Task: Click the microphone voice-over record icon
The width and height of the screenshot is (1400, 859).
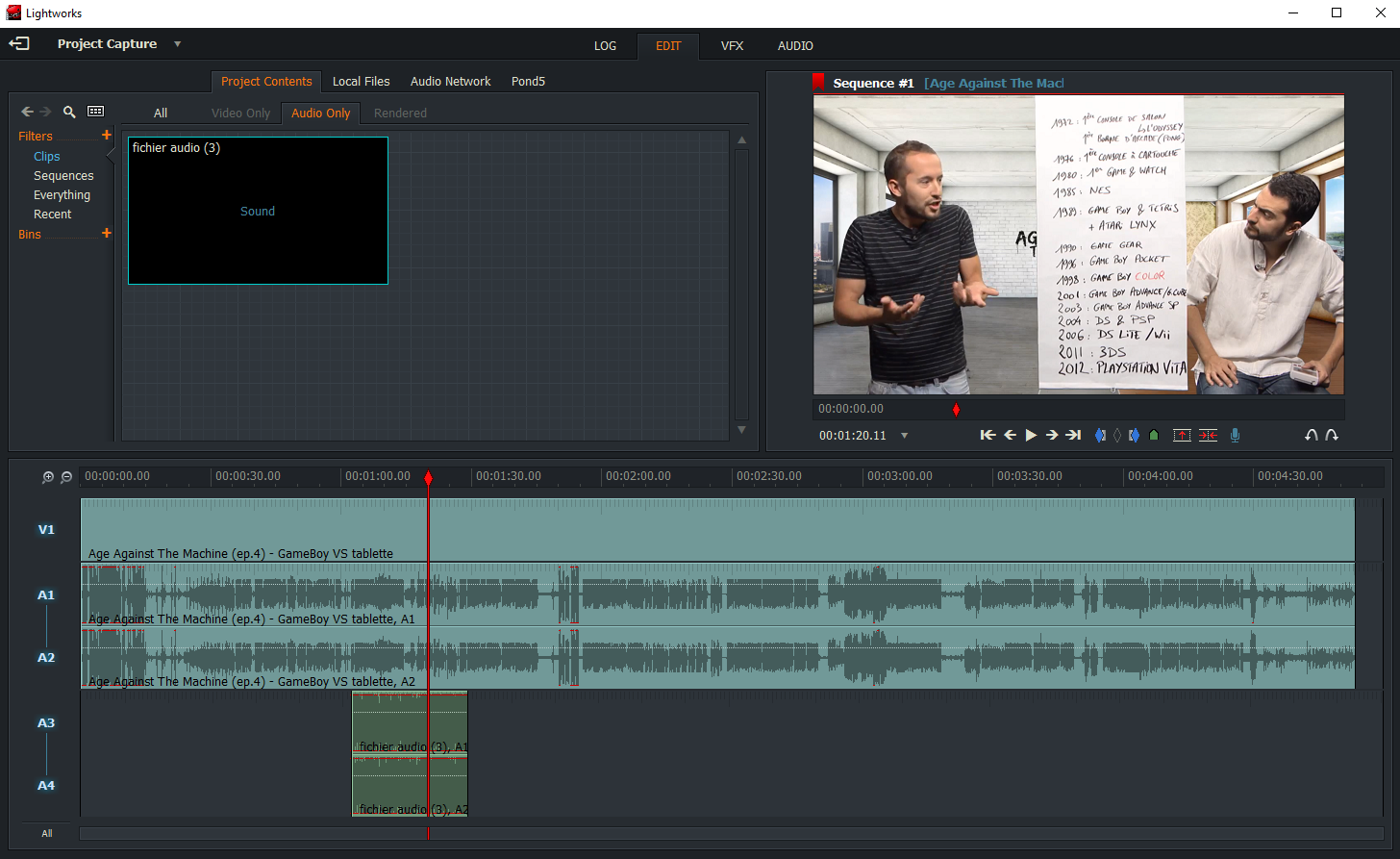Action: click(x=1235, y=436)
